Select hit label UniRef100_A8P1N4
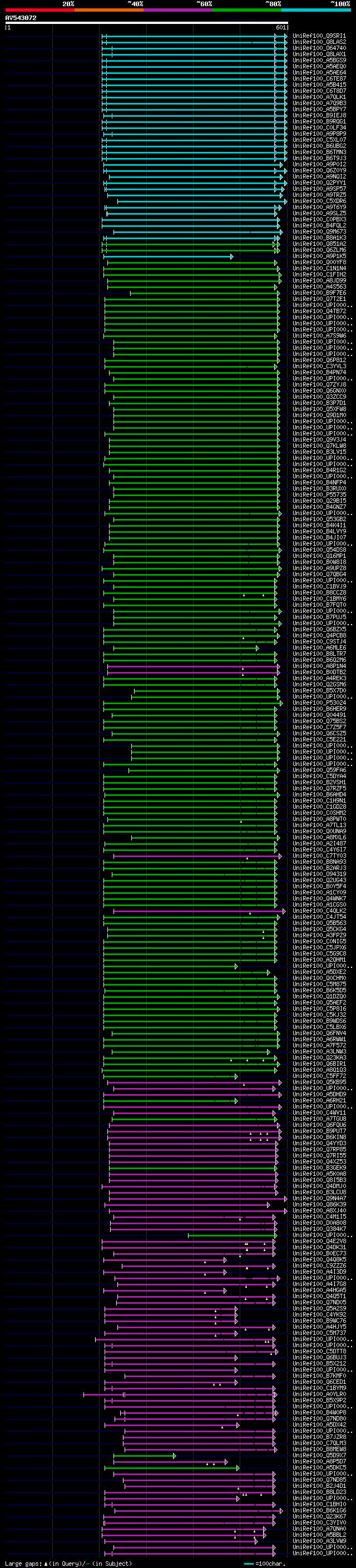Viewport: 356px width, 1568px height. (x=319, y=666)
